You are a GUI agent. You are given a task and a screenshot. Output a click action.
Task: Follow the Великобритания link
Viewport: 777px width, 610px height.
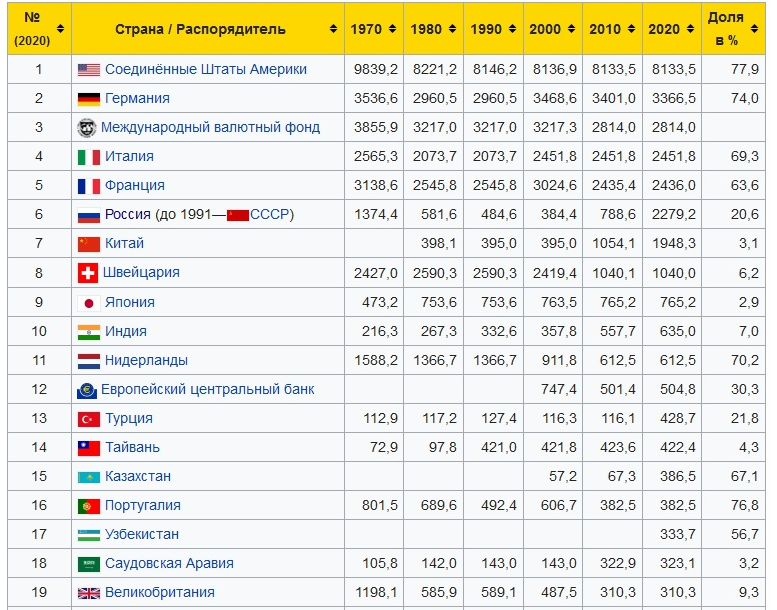pos(160,593)
